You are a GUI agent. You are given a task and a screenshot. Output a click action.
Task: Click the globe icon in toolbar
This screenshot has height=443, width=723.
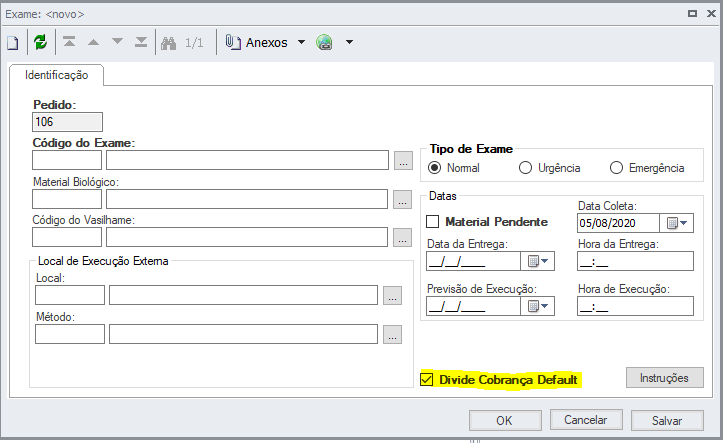pyautogui.click(x=324, y=43)
